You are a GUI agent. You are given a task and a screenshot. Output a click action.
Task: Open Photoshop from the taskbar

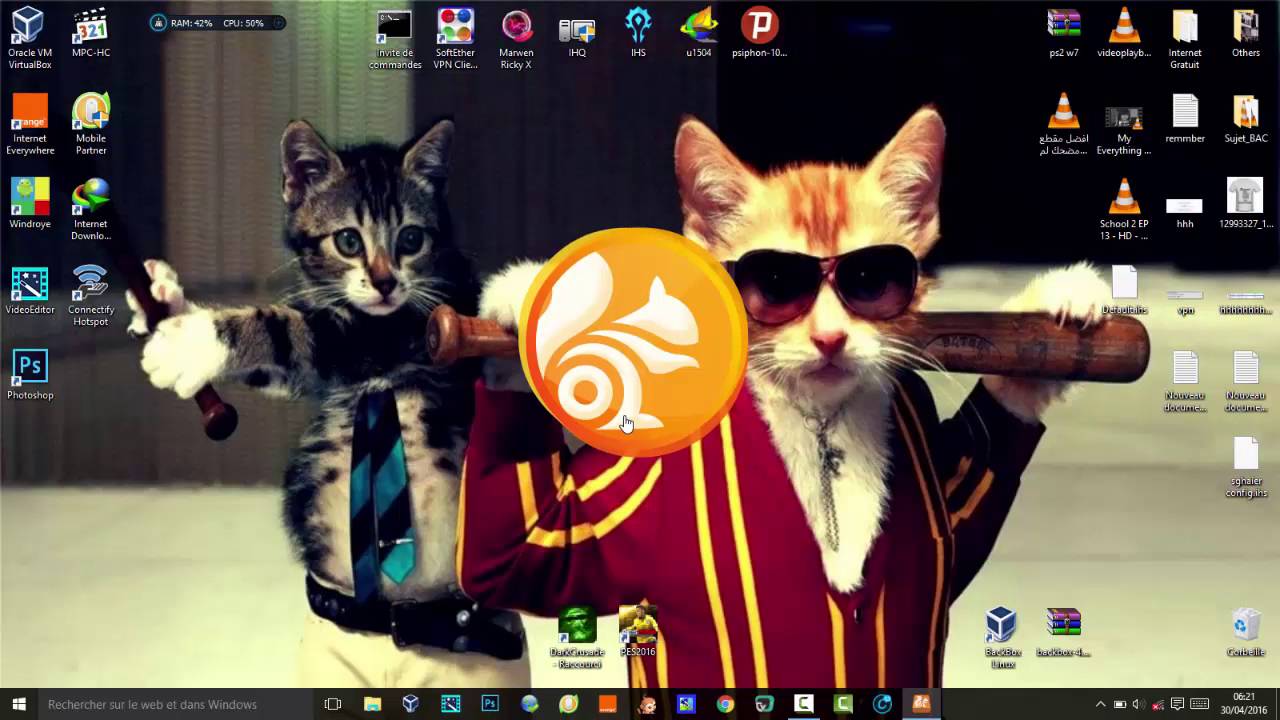[490, 704]
